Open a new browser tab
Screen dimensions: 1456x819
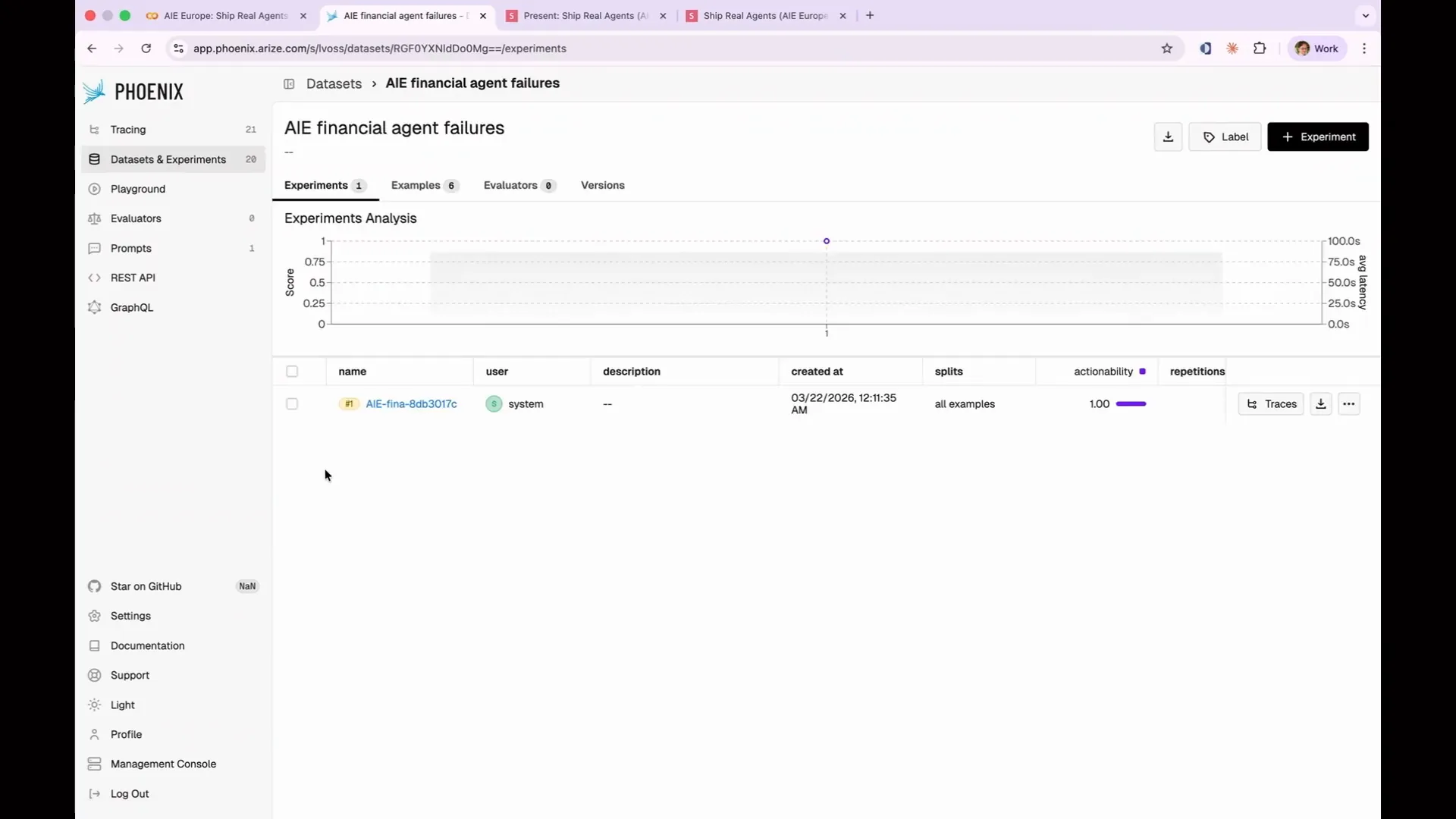870,15
